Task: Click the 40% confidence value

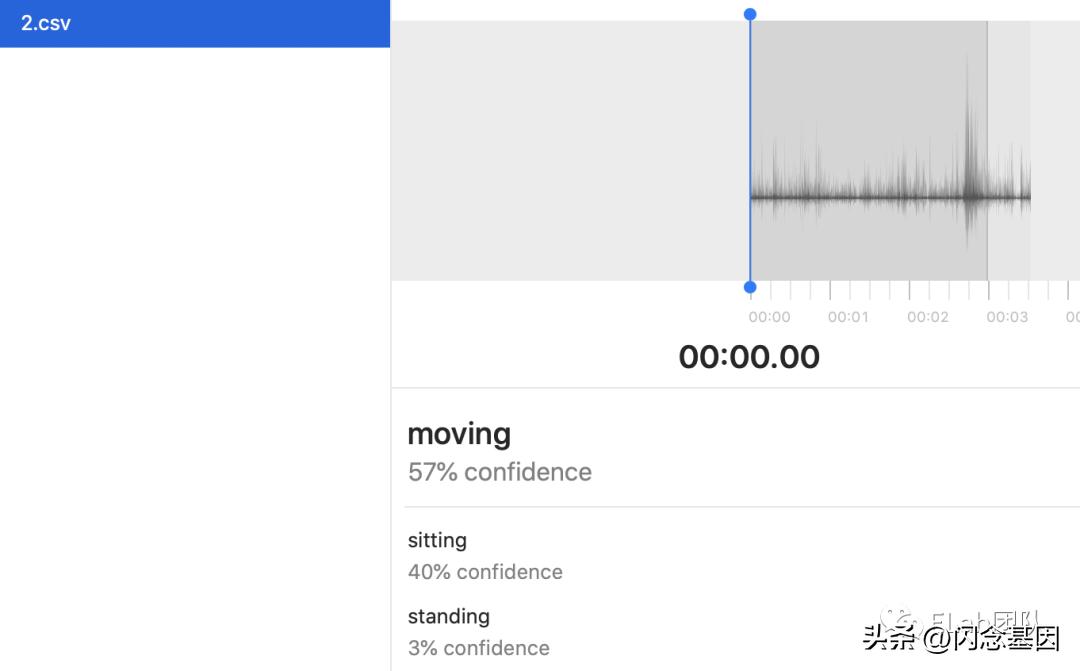Action: pyautogui.click(x=485, y=572)
